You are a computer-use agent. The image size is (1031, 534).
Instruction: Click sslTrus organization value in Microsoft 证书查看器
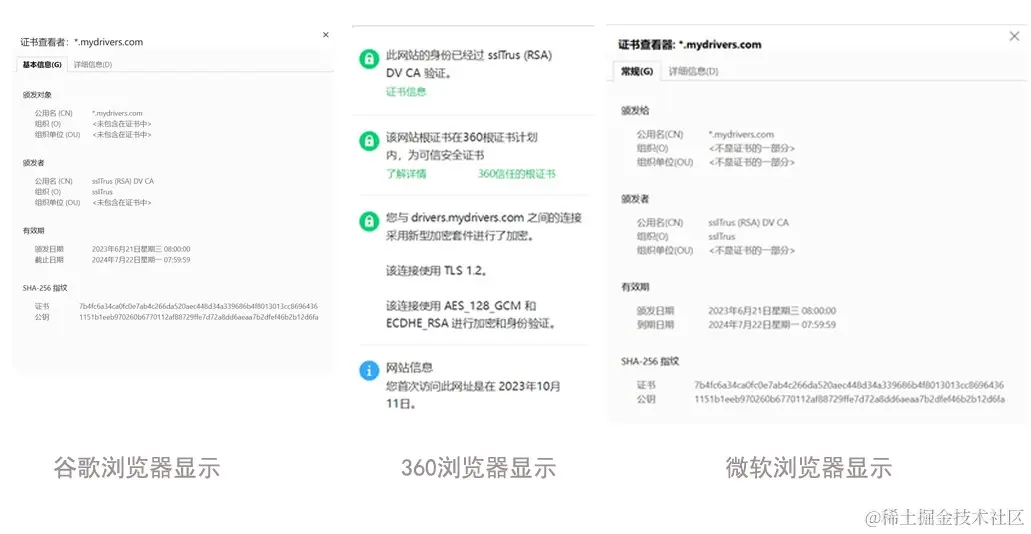coord(722,236)
